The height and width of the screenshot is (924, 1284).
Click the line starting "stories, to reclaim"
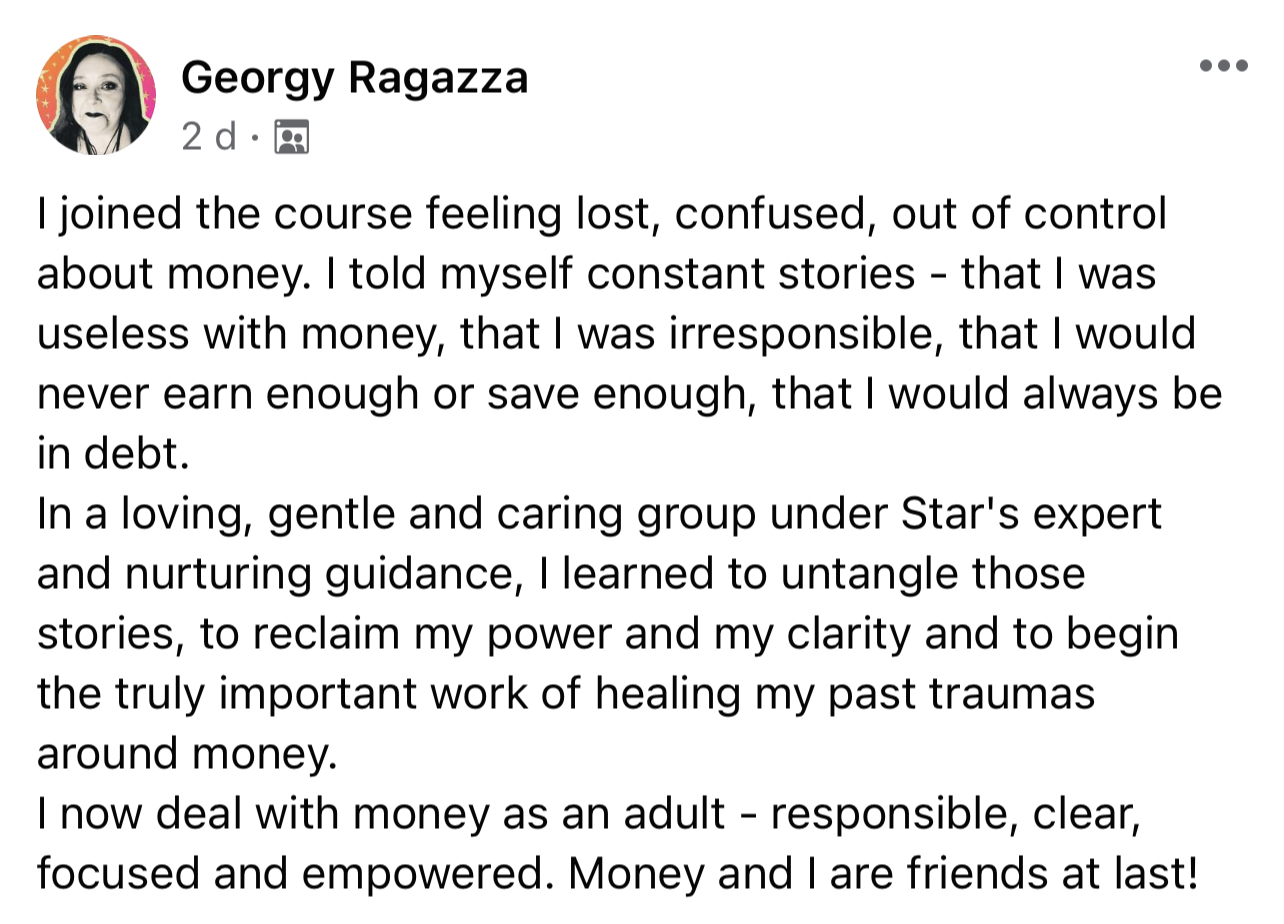pyautogui.click(x=606, y=634)
